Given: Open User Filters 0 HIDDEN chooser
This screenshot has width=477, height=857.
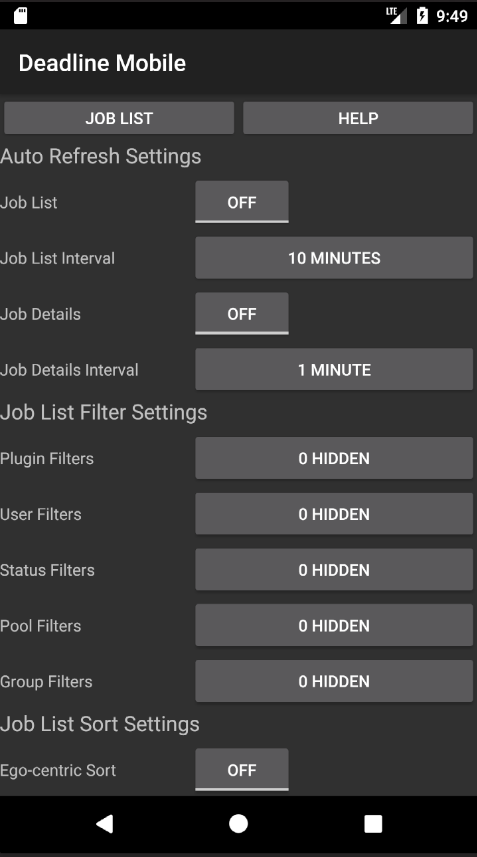Looking at the screenshot, I should tap(334, 514).
